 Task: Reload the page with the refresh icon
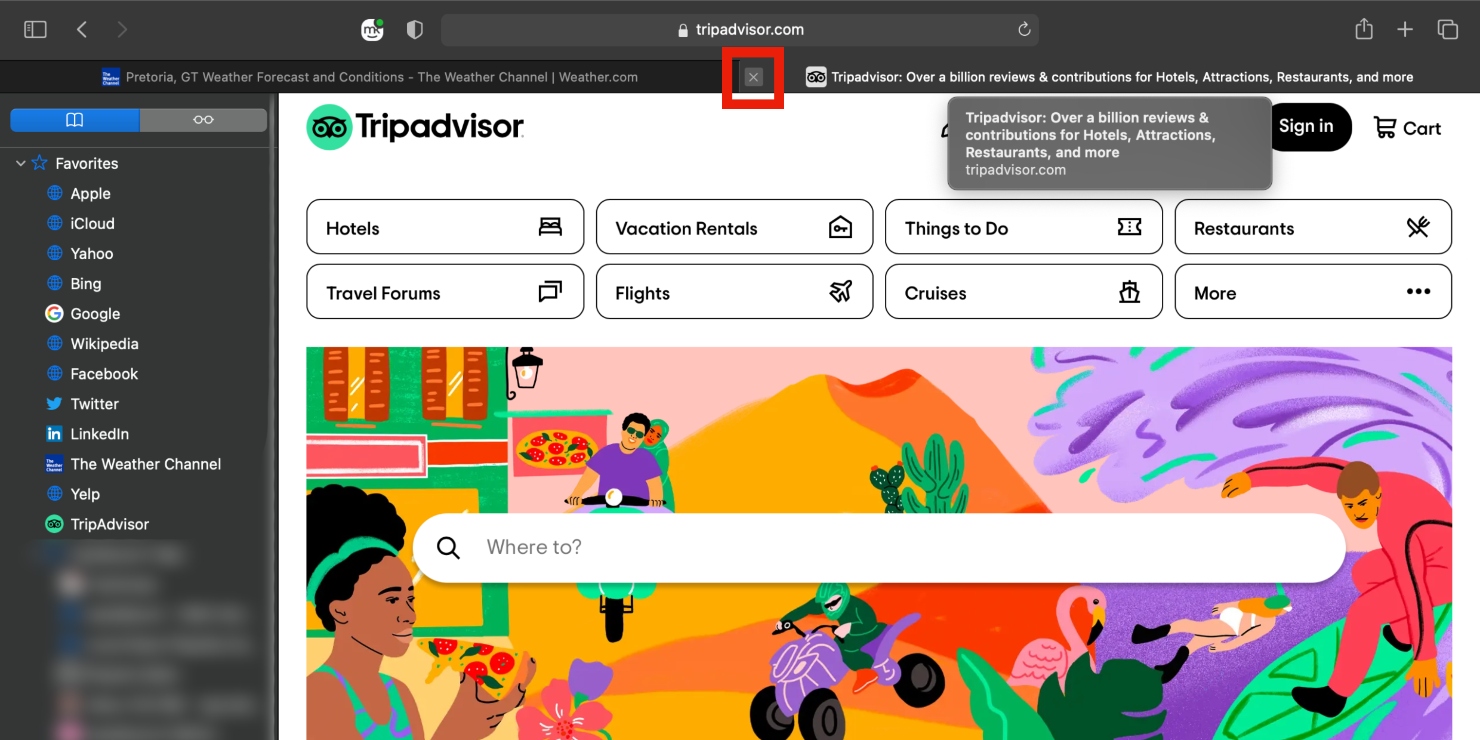pos(1024,30)
